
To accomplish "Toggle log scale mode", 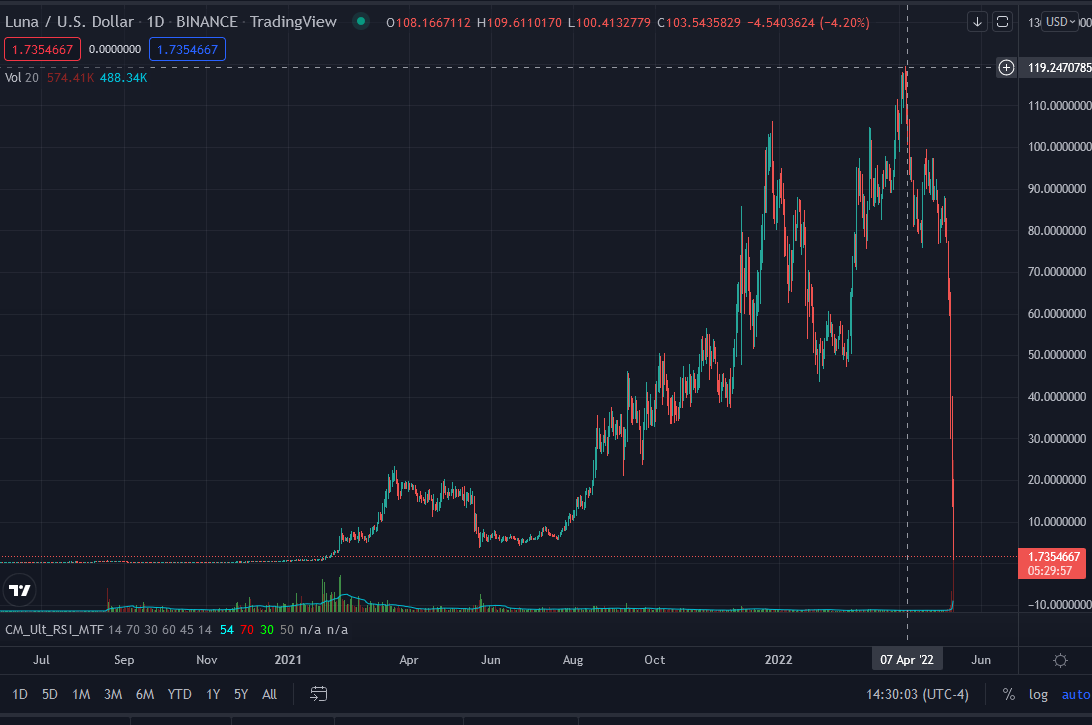I will click(x=1039, y=694).
